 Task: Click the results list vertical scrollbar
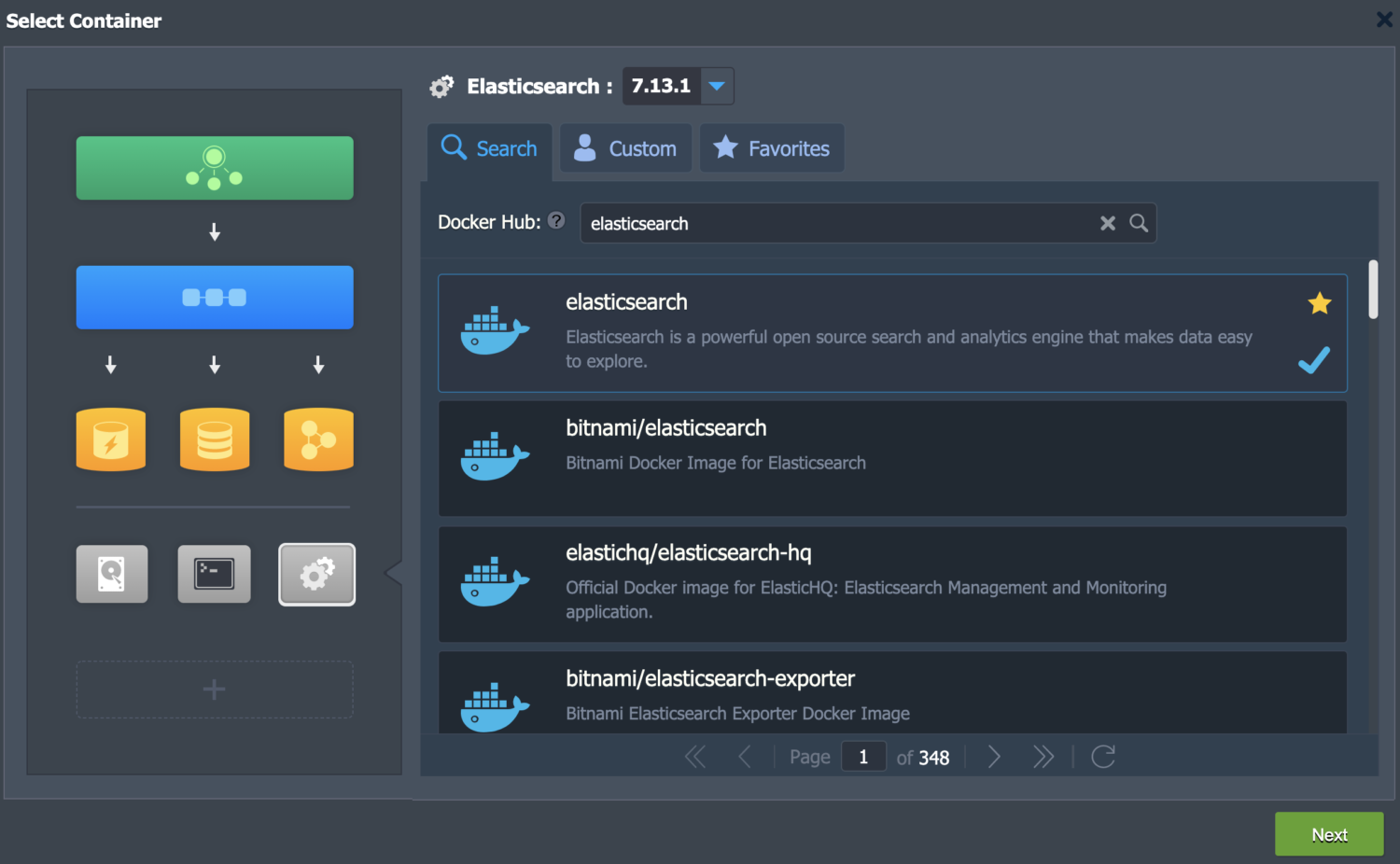pos(1373,290)
